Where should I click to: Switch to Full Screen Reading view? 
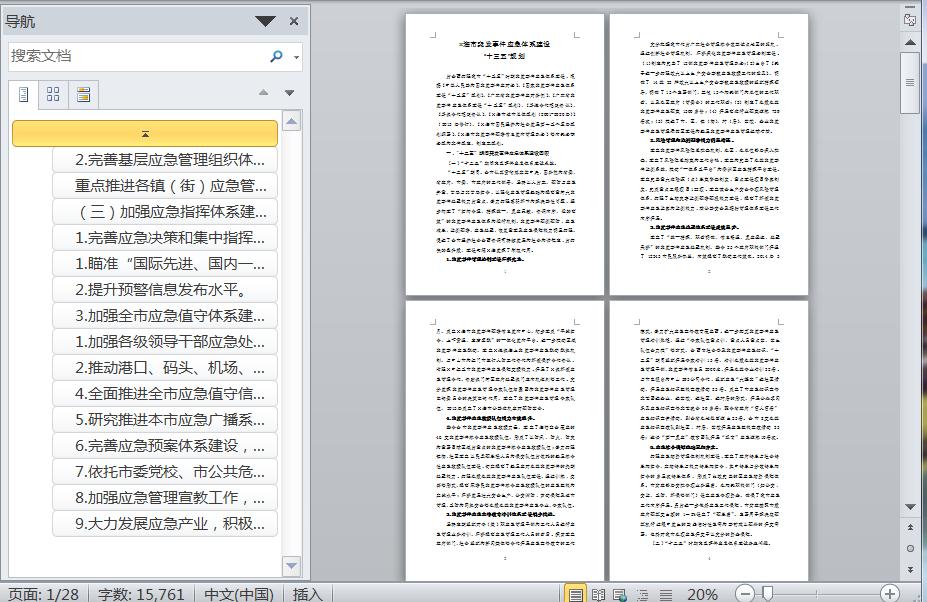coord(598,593)
